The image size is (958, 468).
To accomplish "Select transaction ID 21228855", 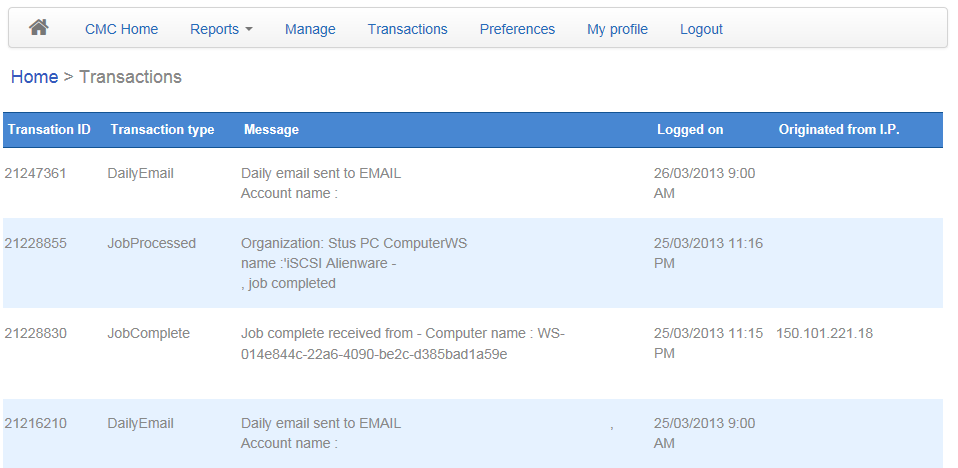I will [36, 243].
